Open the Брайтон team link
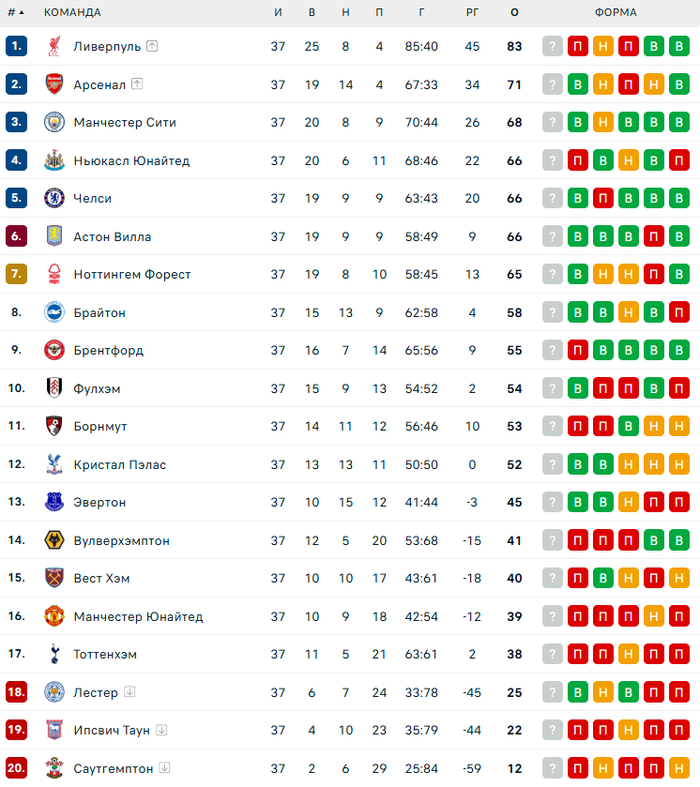Screen dimensions: 700x787 [100, 312]
